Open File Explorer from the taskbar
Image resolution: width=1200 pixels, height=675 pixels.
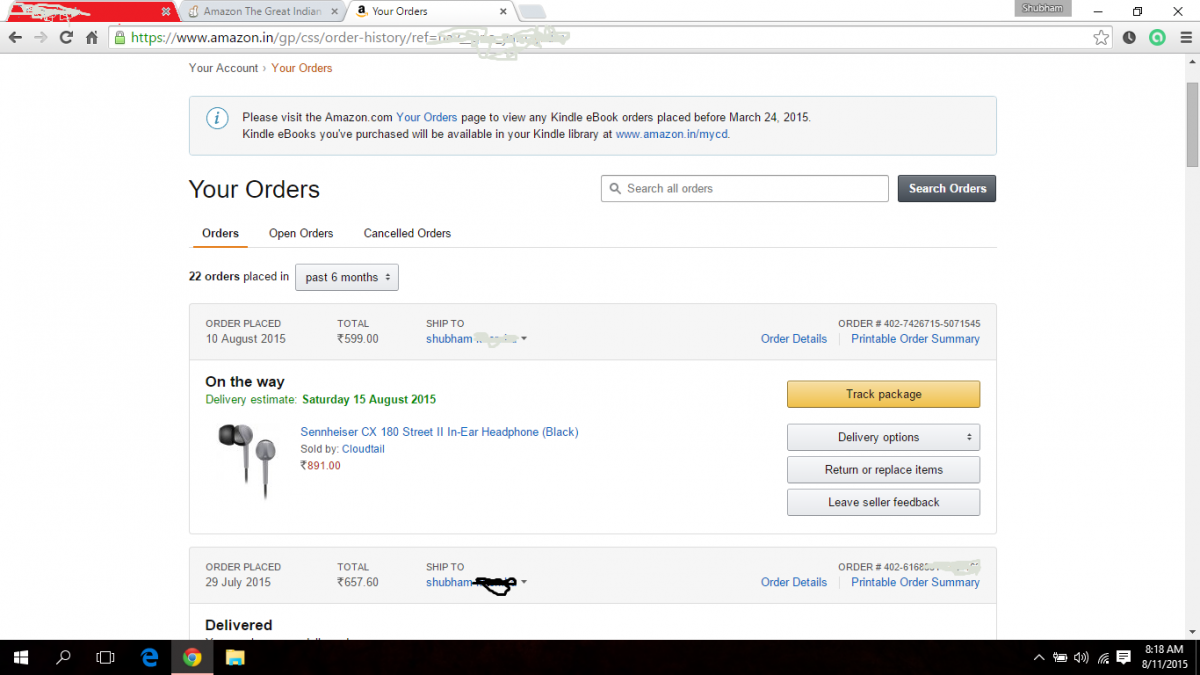coord(235,657)
